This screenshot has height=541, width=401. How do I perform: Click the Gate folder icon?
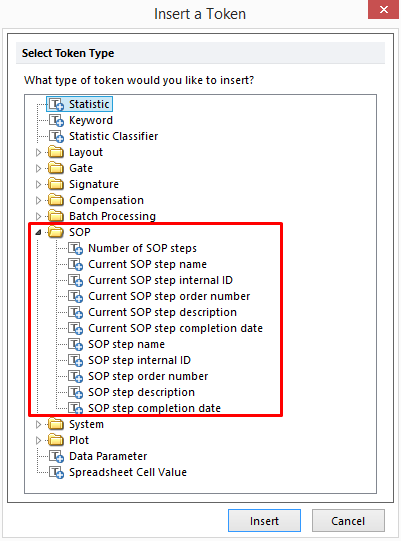click(56, 168)
